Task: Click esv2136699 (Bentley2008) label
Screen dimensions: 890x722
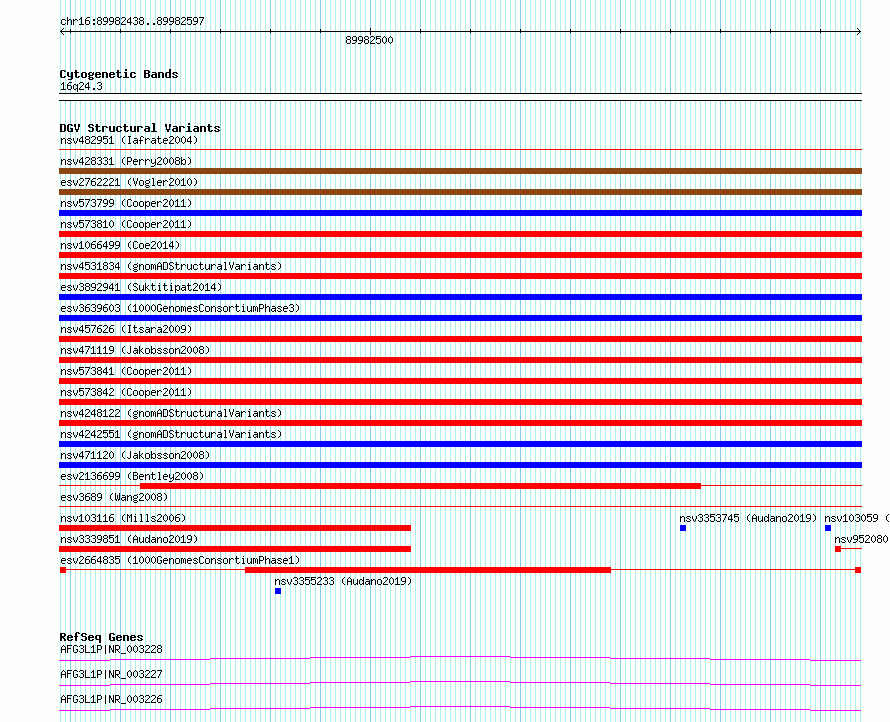Action: (x=132, y=476)
